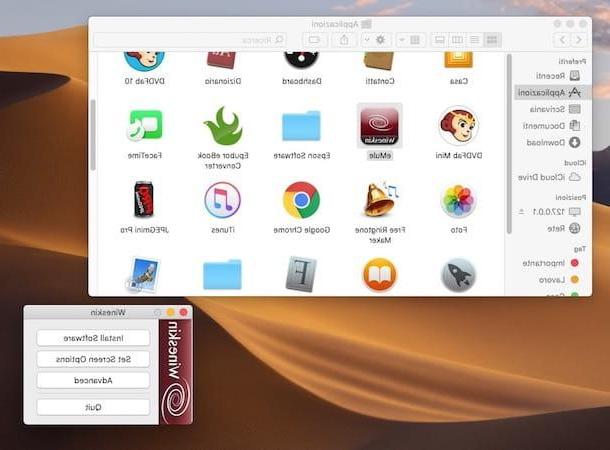Close the Wineskin window with red button
This screenshot has width=610, height=450.
coord(184,312)
